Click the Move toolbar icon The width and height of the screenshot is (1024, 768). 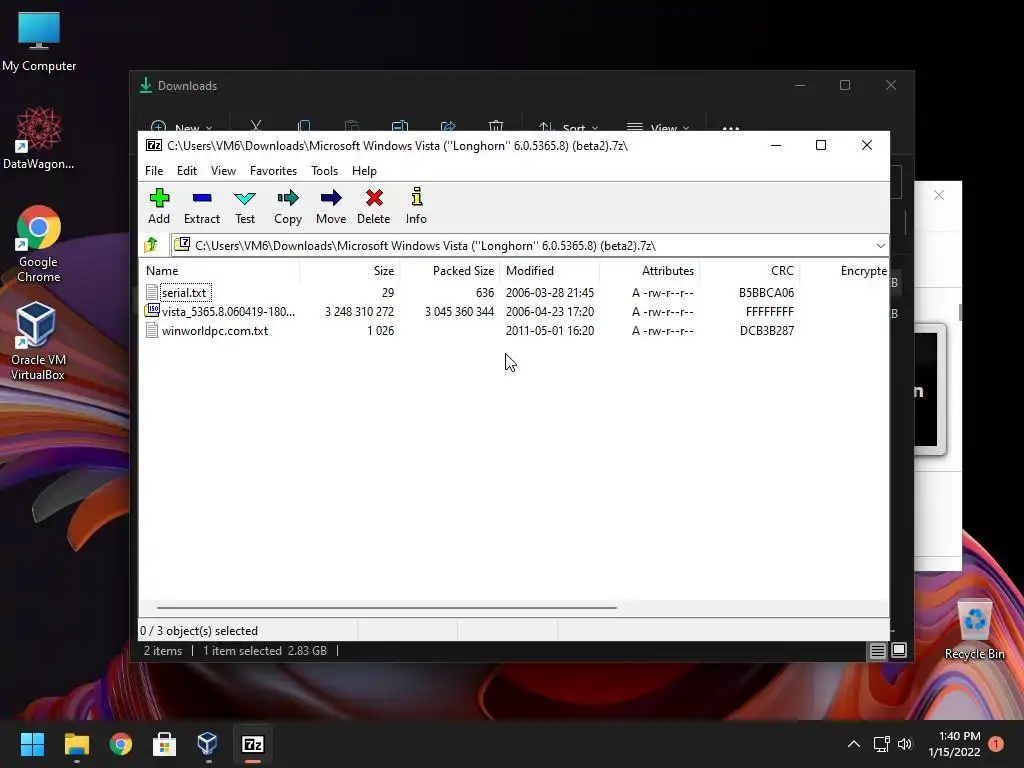(x=331, y=206)
